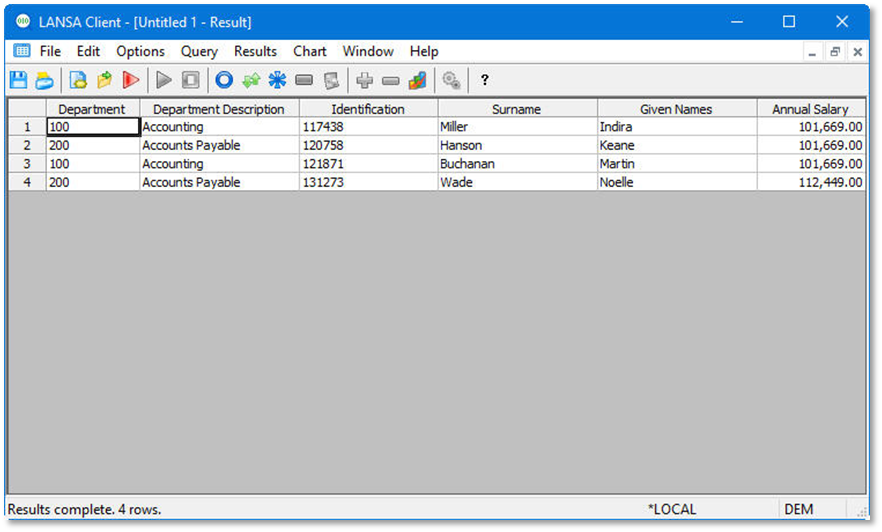Select row header number 2
This screenshot has height=532, width=882.
(27, 145)
